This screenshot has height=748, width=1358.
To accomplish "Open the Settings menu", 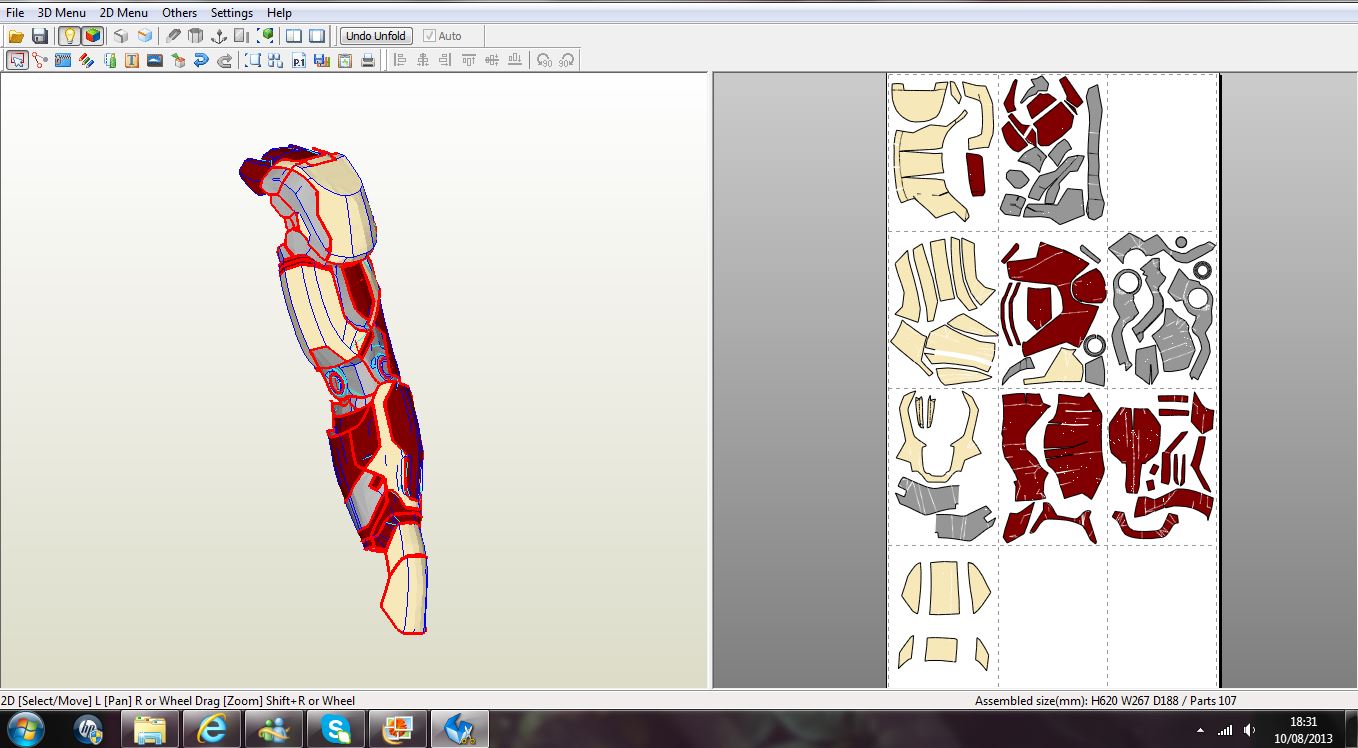I will (x=232, y=13).
